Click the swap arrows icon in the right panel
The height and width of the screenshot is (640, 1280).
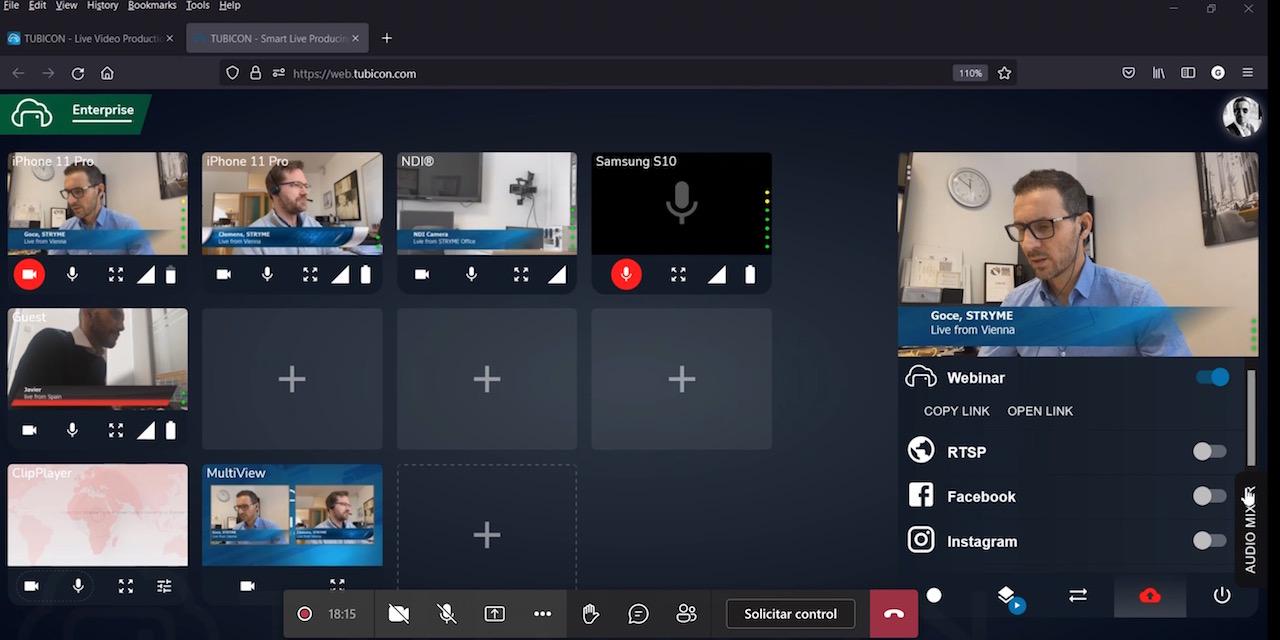(1078, 595)
